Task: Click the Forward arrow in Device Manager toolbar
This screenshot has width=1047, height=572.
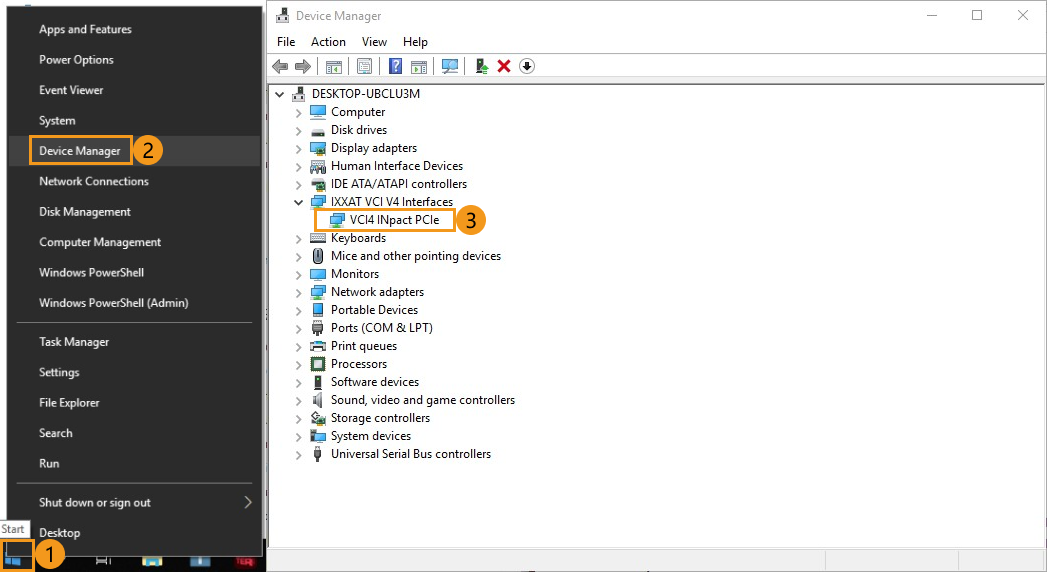Action: [x=302, y=66]
